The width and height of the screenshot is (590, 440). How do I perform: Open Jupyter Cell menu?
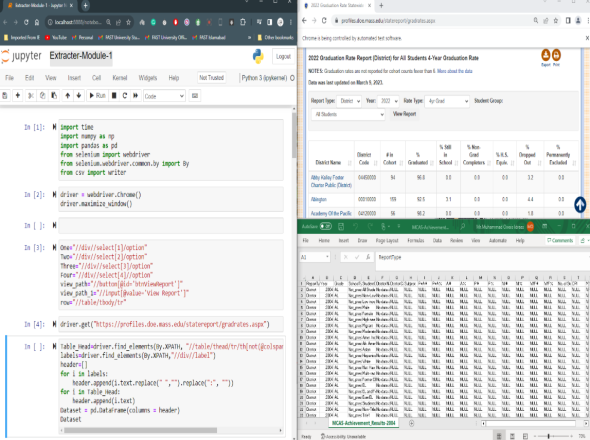(x=96, y=78)
